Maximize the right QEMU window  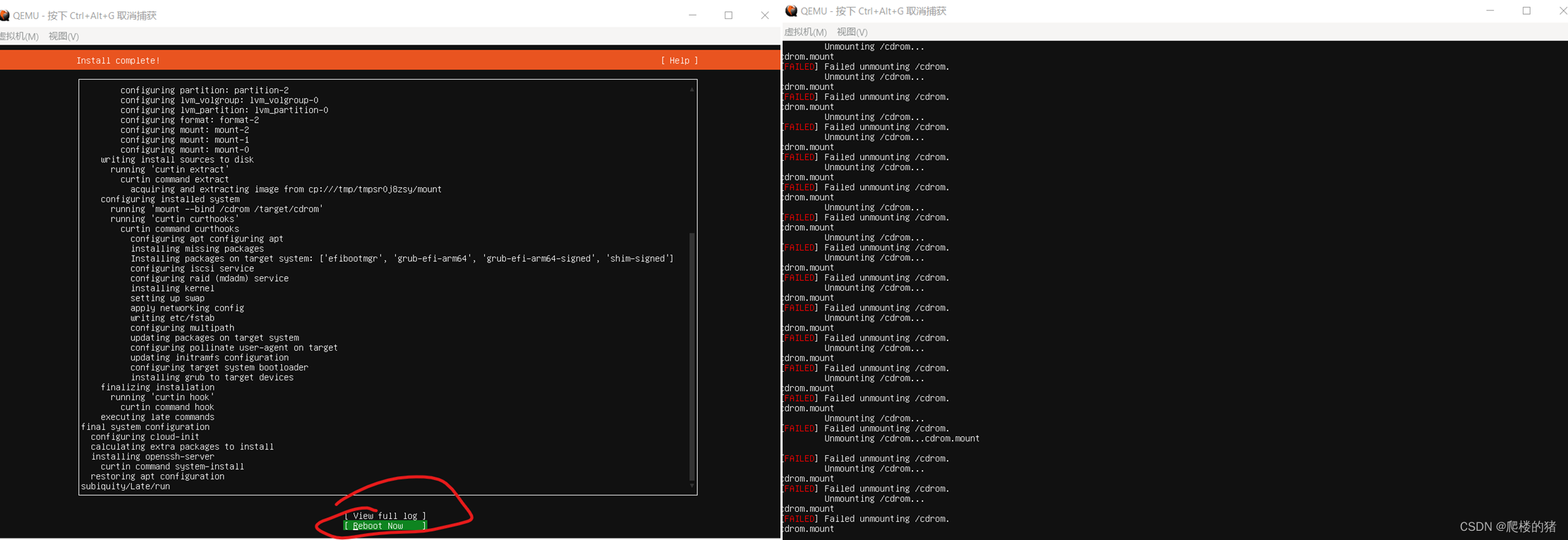point(1526,11)
